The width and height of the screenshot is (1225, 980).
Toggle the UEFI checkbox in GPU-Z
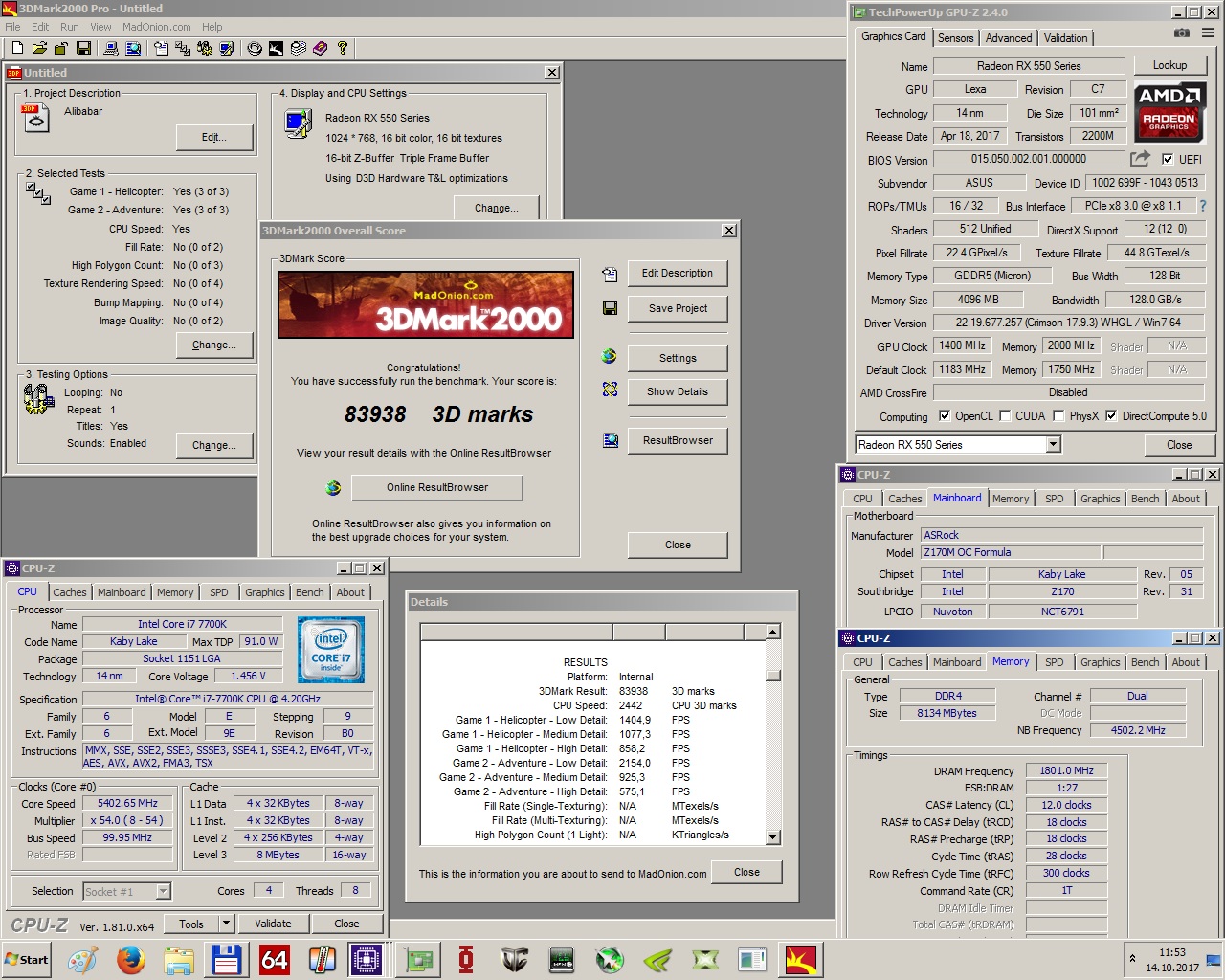(x=1168, y=160)
